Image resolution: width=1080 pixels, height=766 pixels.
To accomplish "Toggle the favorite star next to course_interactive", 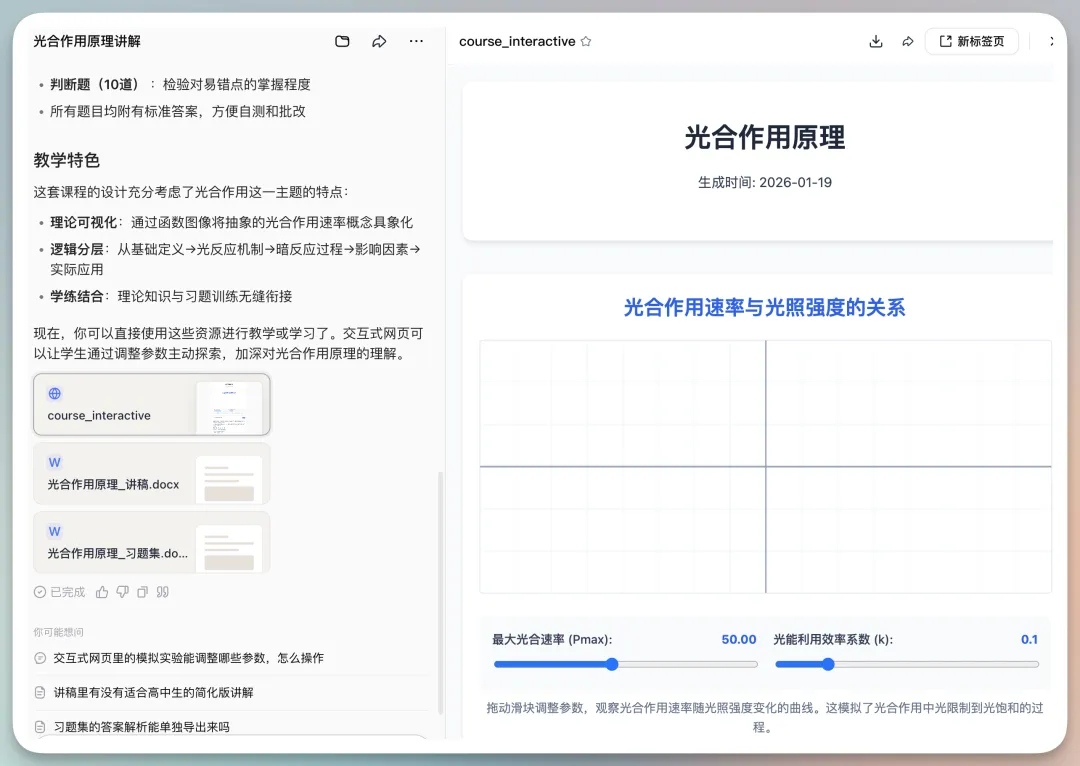I will click(x=587, y=42).
